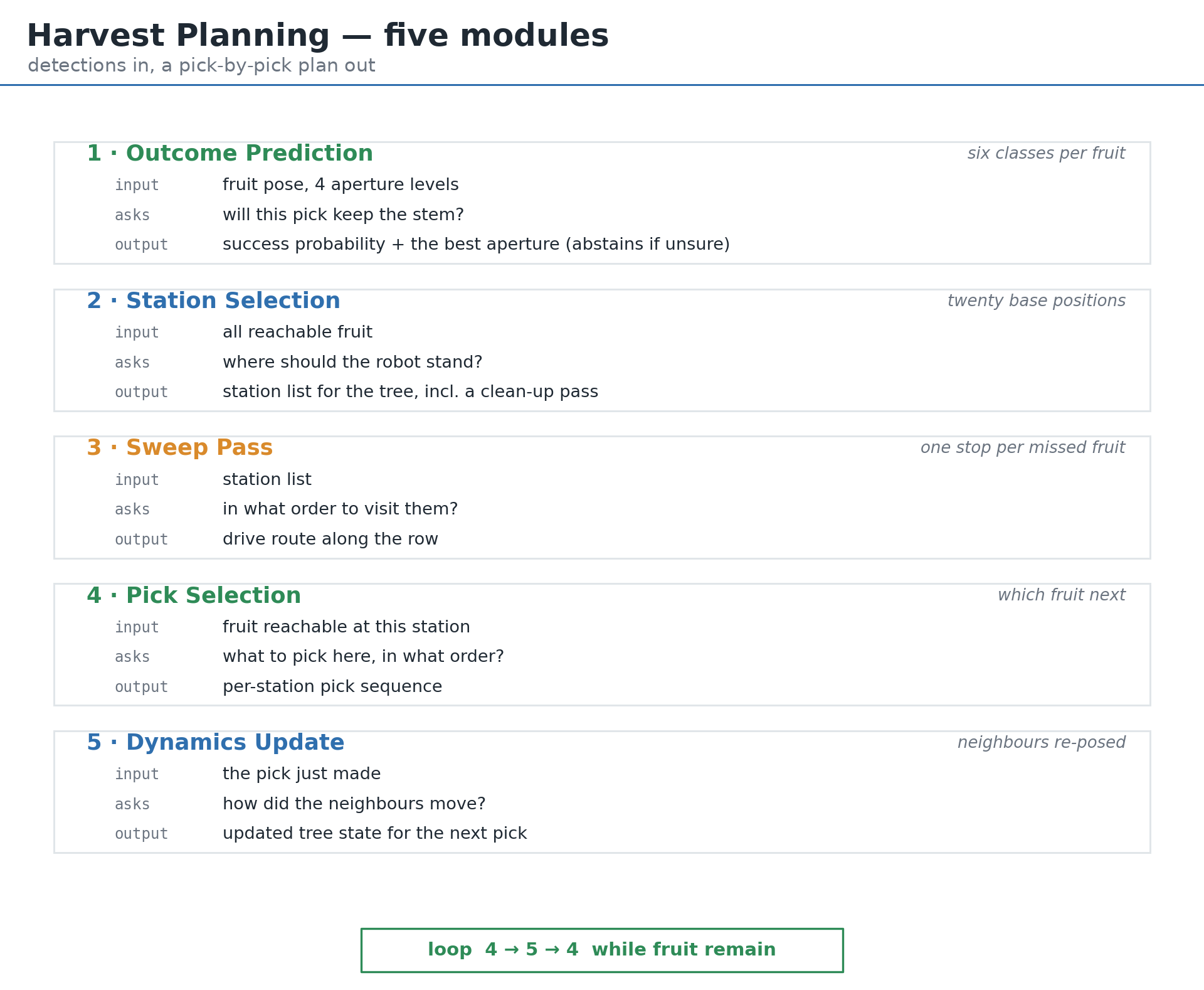The image size is (1204, 990).
Task: Click the 'input' label in Outcome Prediction
Action: pos(137,186)
